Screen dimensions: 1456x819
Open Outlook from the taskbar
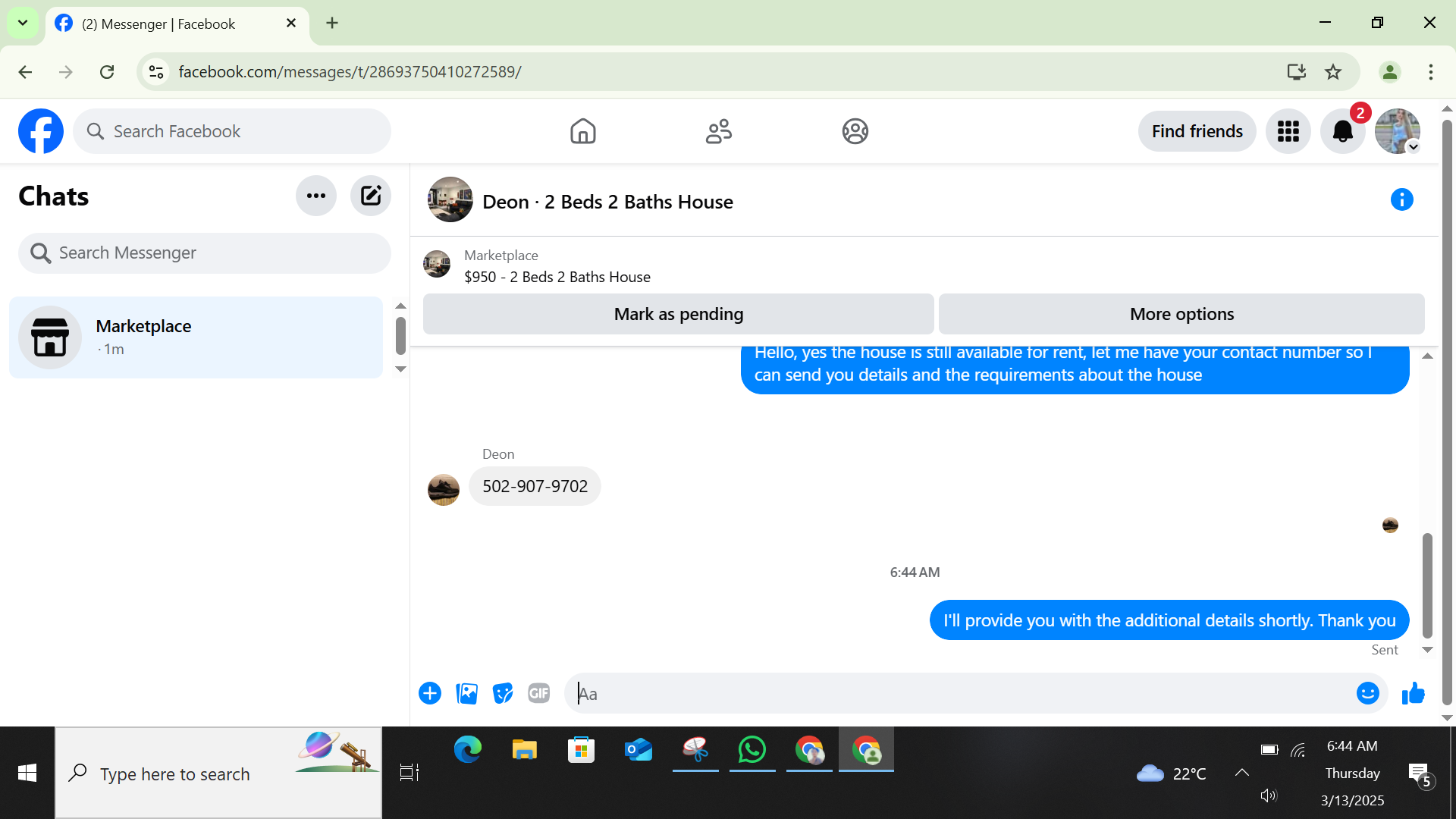(639, 750)
